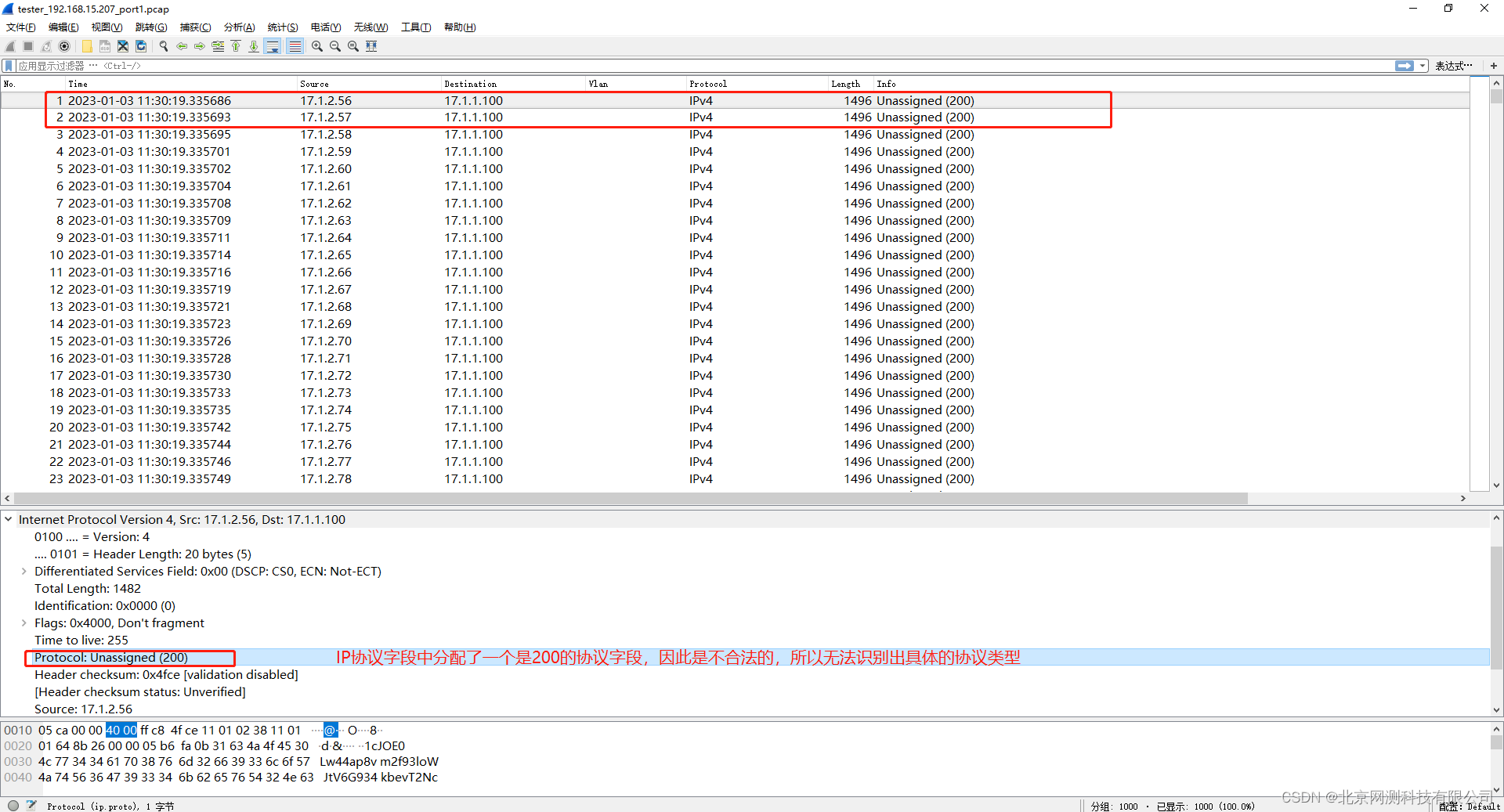Click the Vlan column header
Image resolution: width=1504 pixels, height=812 pixels.
(636, 84)
